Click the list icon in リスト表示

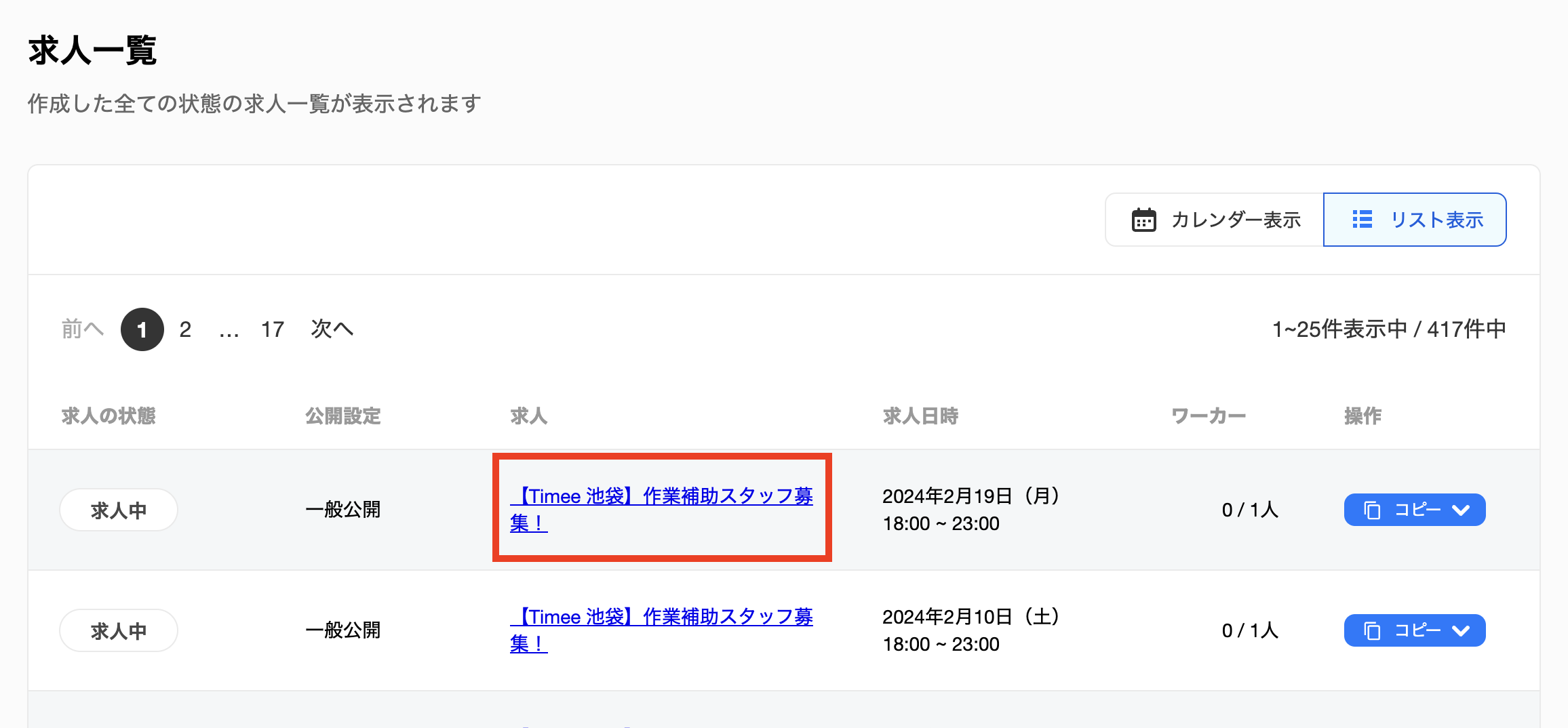(1362, 220)
